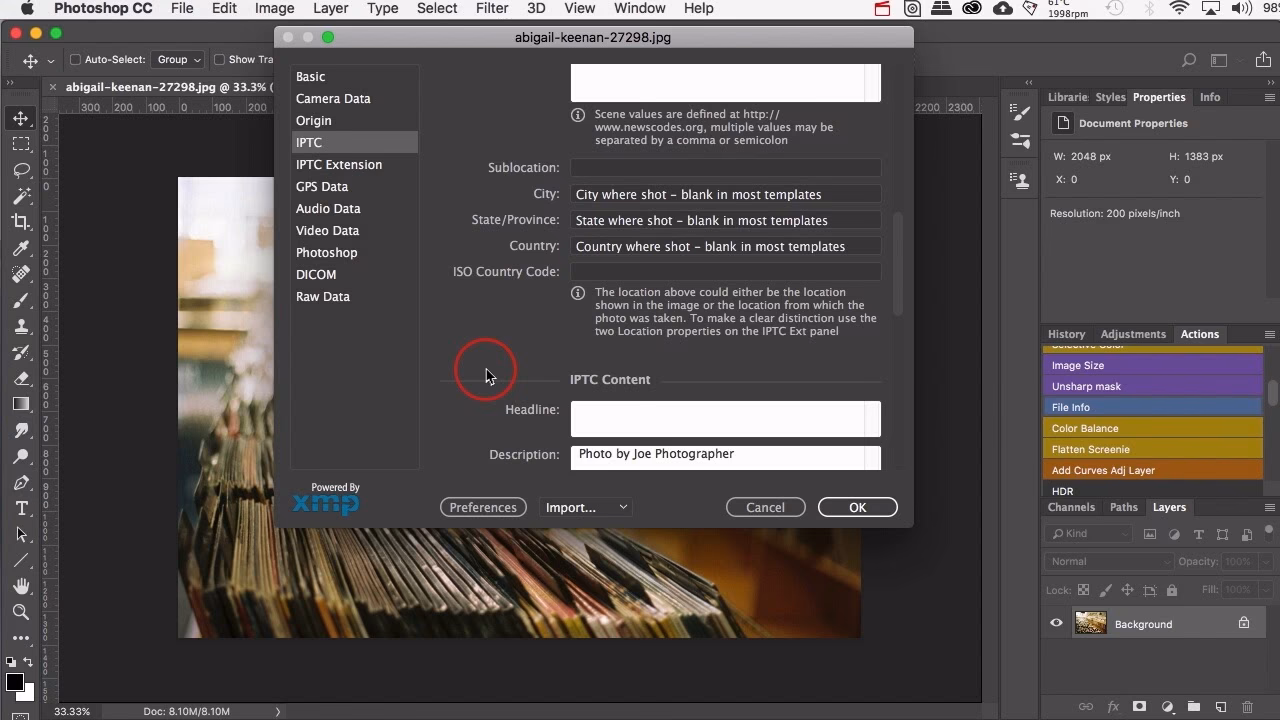This screenshot has width=1280, height=720.
Task: Click the OK button in dialog
Action: (x=857, y=507)
